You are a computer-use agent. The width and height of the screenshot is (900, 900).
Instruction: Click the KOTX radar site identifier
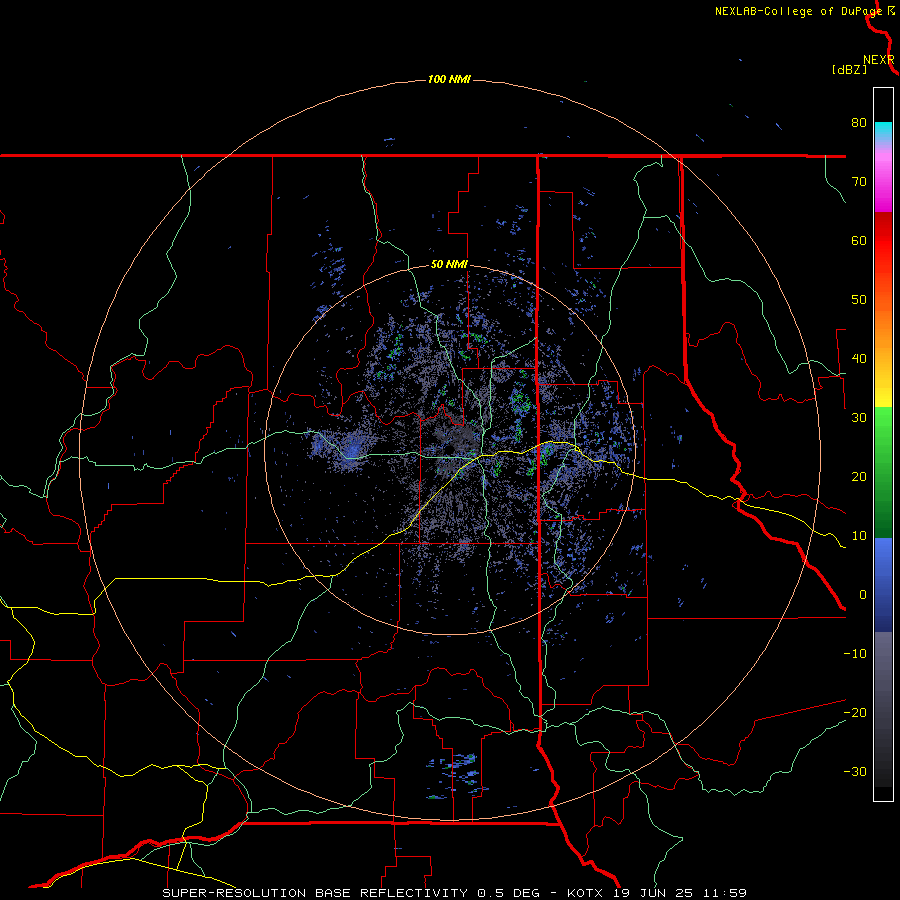point(585,893)
